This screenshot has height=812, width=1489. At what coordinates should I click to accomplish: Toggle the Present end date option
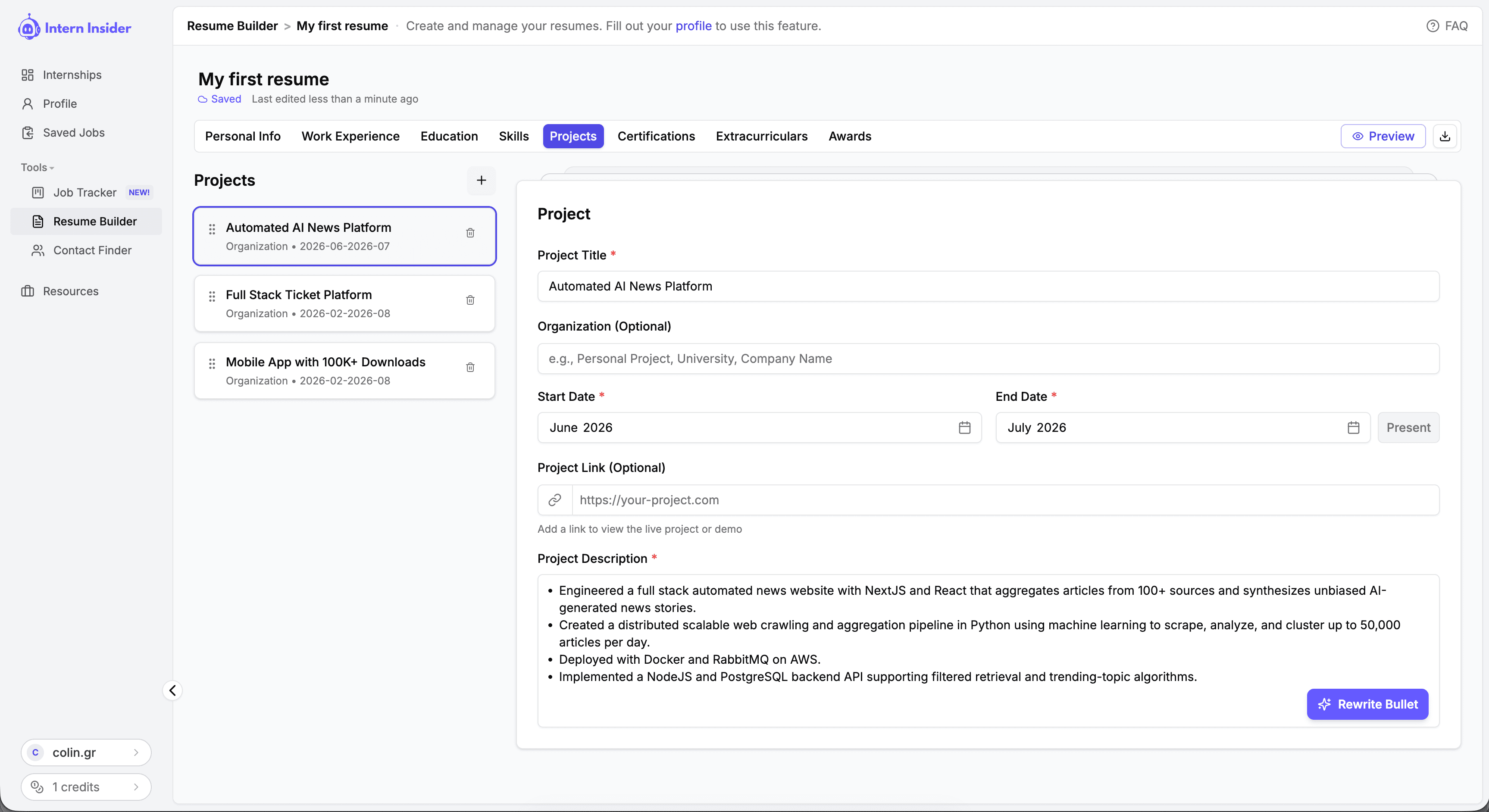[x=1408, y=428]
